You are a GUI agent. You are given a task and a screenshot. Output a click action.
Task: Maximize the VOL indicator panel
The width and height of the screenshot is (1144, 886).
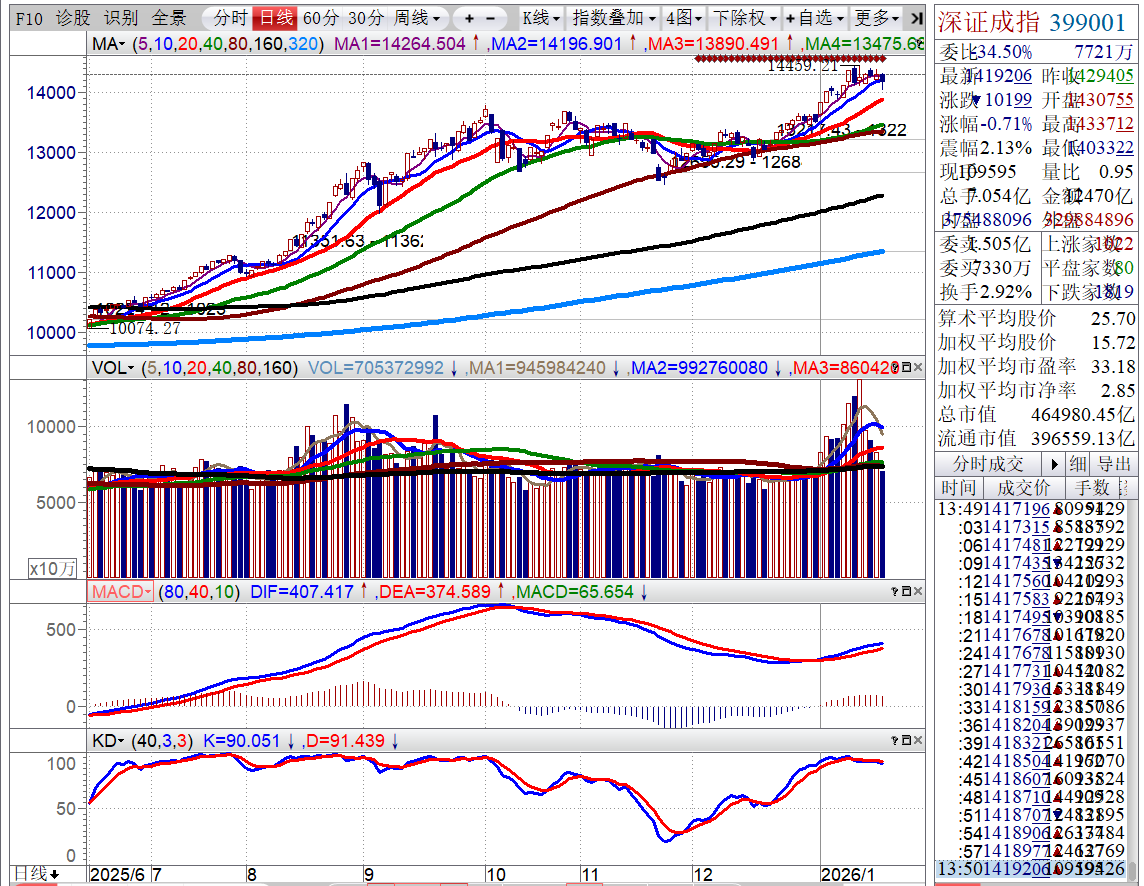(x=906, y=368)
